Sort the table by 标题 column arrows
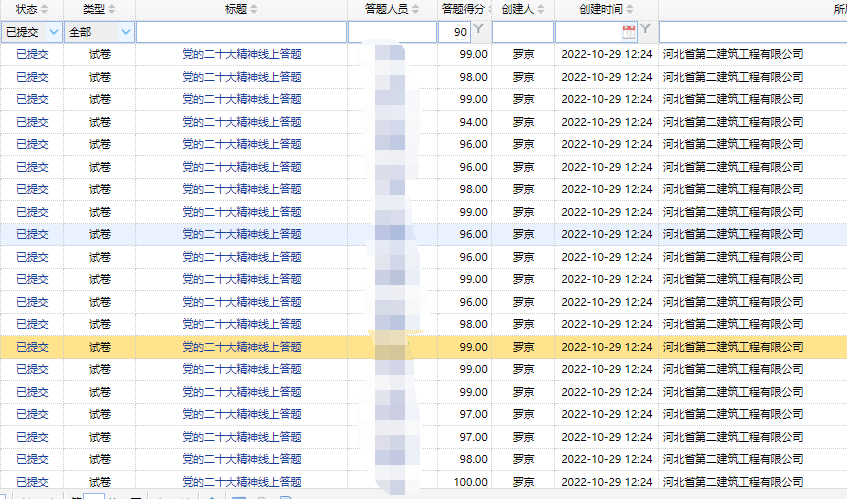Screen dimensions: 847x499 click(254, 9)
